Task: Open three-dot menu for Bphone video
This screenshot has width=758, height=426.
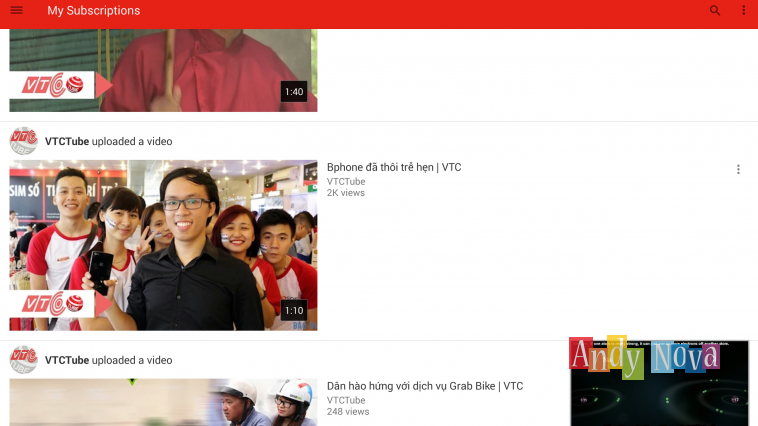Action: pos(738,170)
